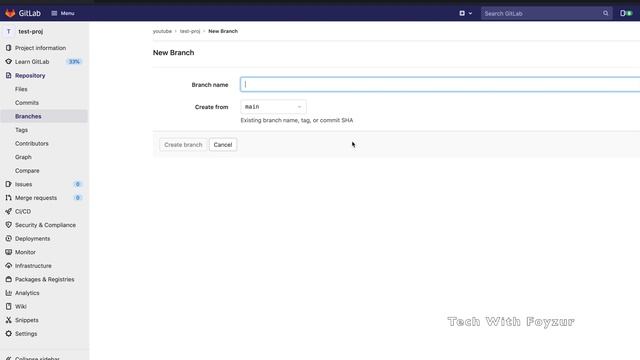Open Contributors under Repository

32,143
